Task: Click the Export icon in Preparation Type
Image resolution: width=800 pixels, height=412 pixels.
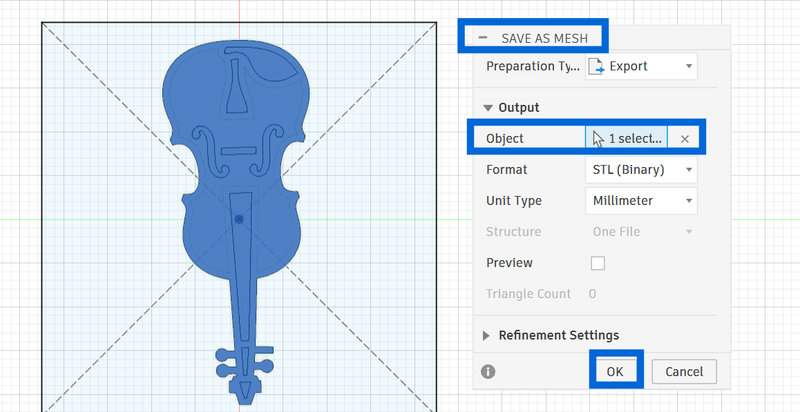Action: pyautogui.click(x=596, y=67)
